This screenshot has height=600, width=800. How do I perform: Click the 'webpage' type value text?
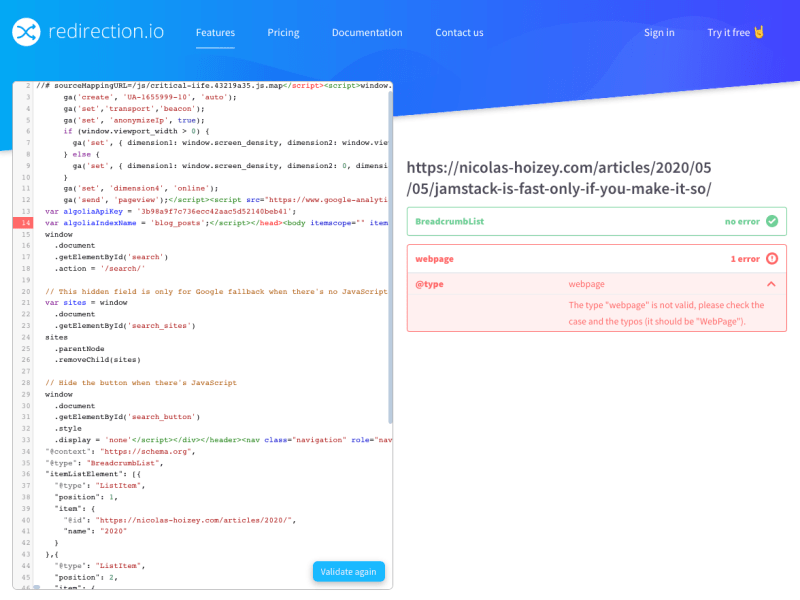(x=586, y=284)
